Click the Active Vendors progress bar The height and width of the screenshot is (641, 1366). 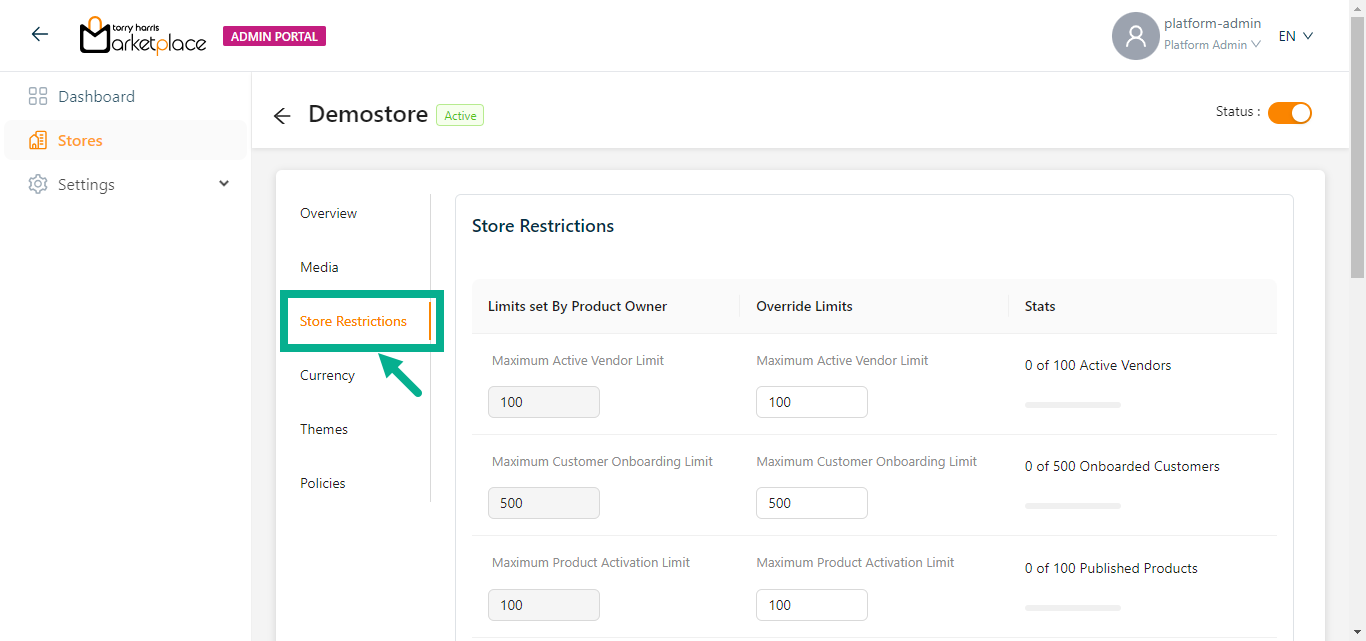tap(1072, 405)
